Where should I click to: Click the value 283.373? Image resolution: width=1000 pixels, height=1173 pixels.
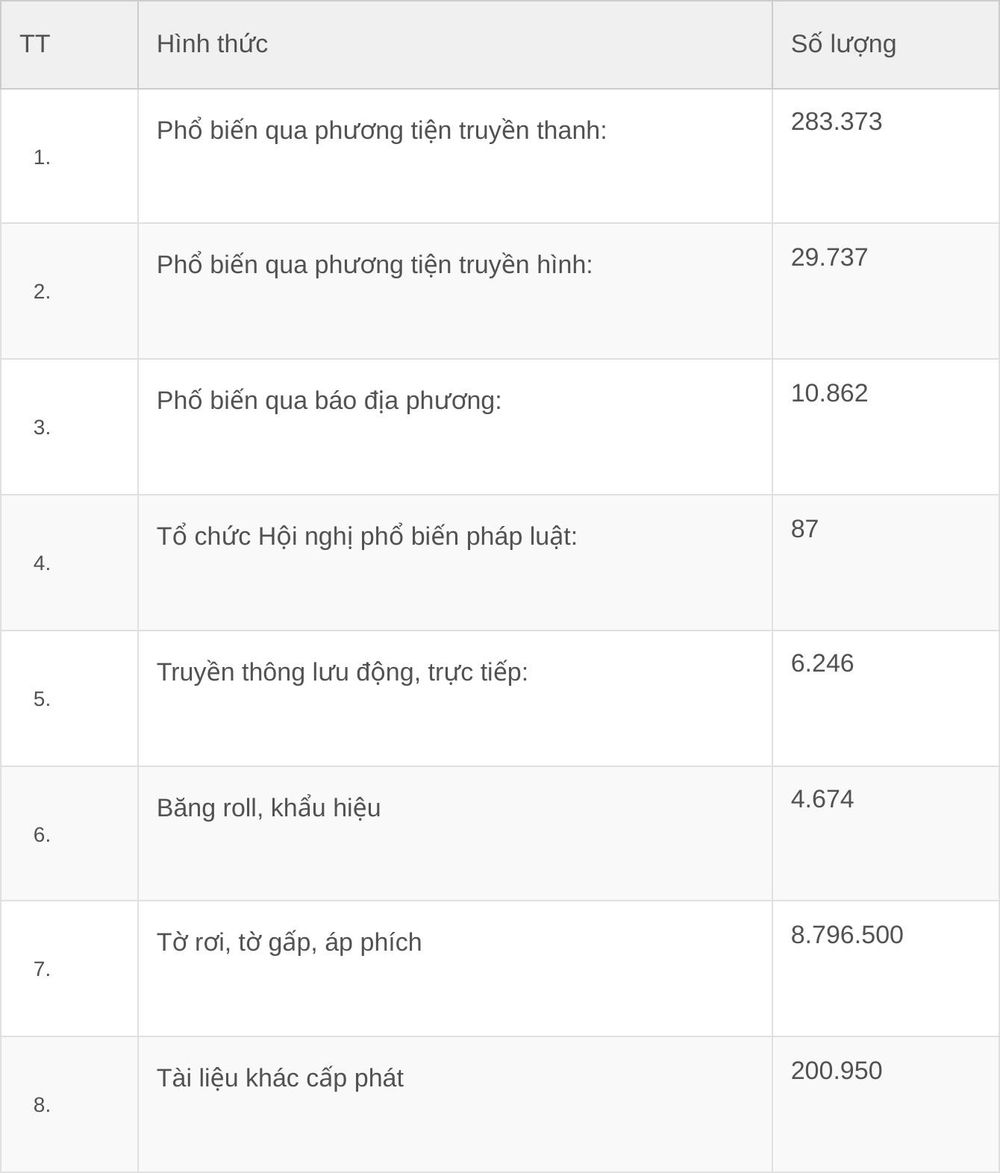pyautogui.click(x=836, y=122)
